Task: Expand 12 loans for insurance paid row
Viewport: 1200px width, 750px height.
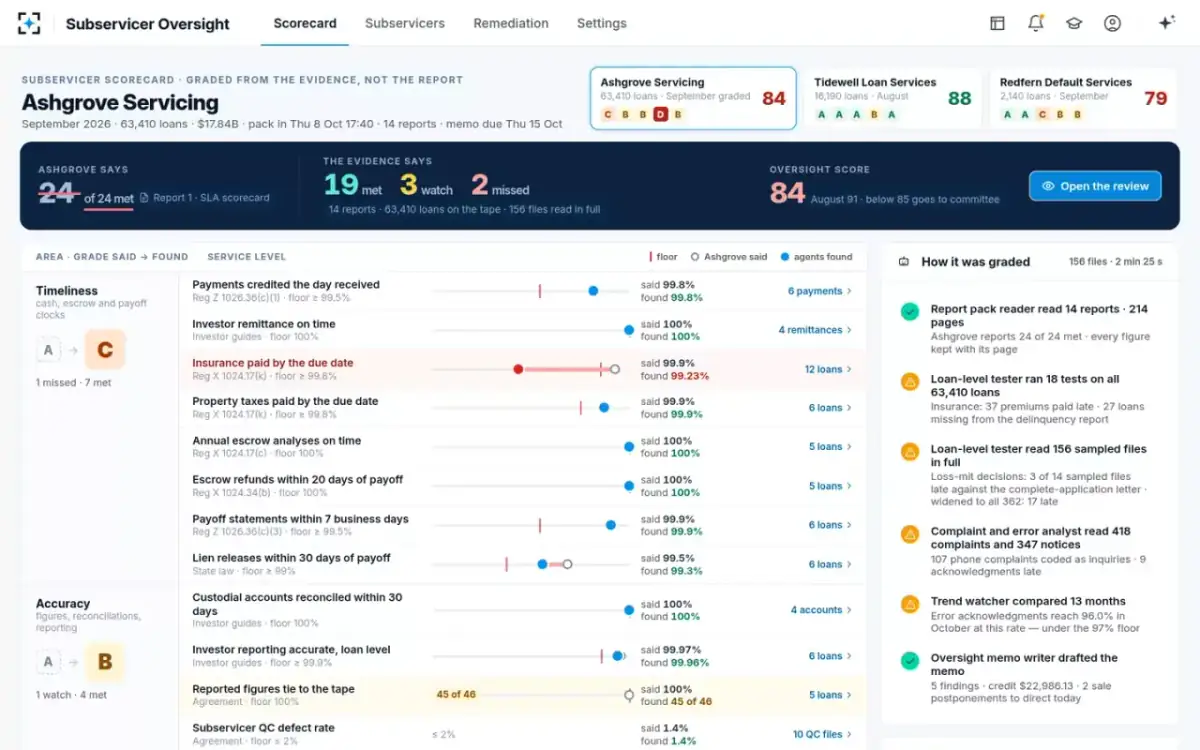Action: click(x=828, y=369)
